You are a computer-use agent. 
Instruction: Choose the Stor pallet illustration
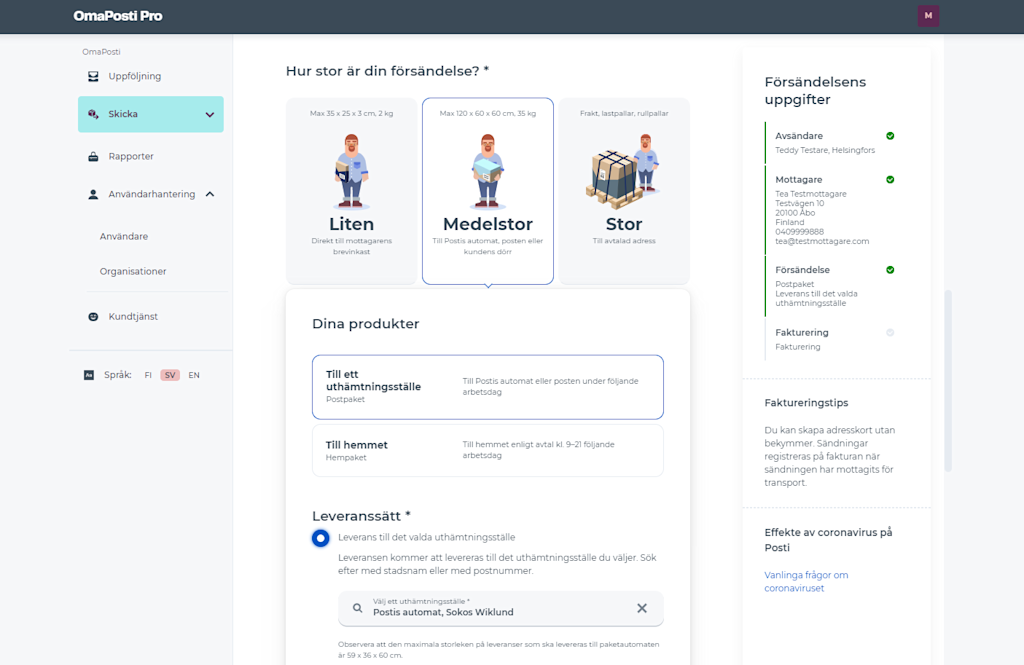click(622, 171)
